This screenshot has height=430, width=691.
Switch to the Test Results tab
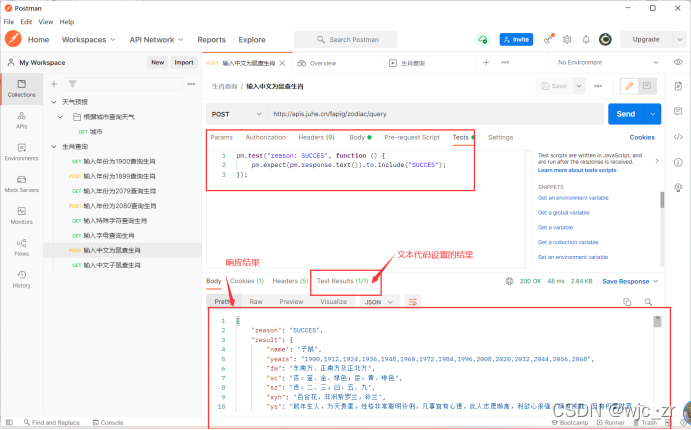(342, 281)
